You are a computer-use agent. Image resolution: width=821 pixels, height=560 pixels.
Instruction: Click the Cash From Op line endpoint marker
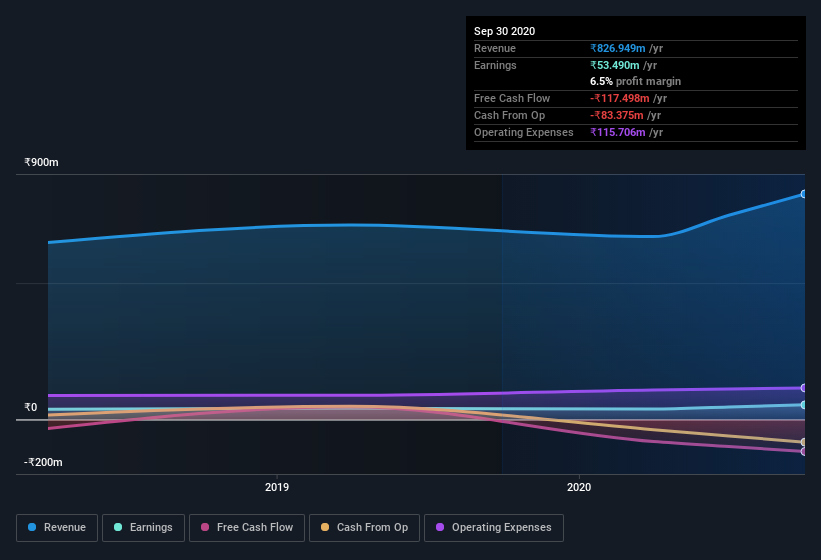tap(803, 442)
